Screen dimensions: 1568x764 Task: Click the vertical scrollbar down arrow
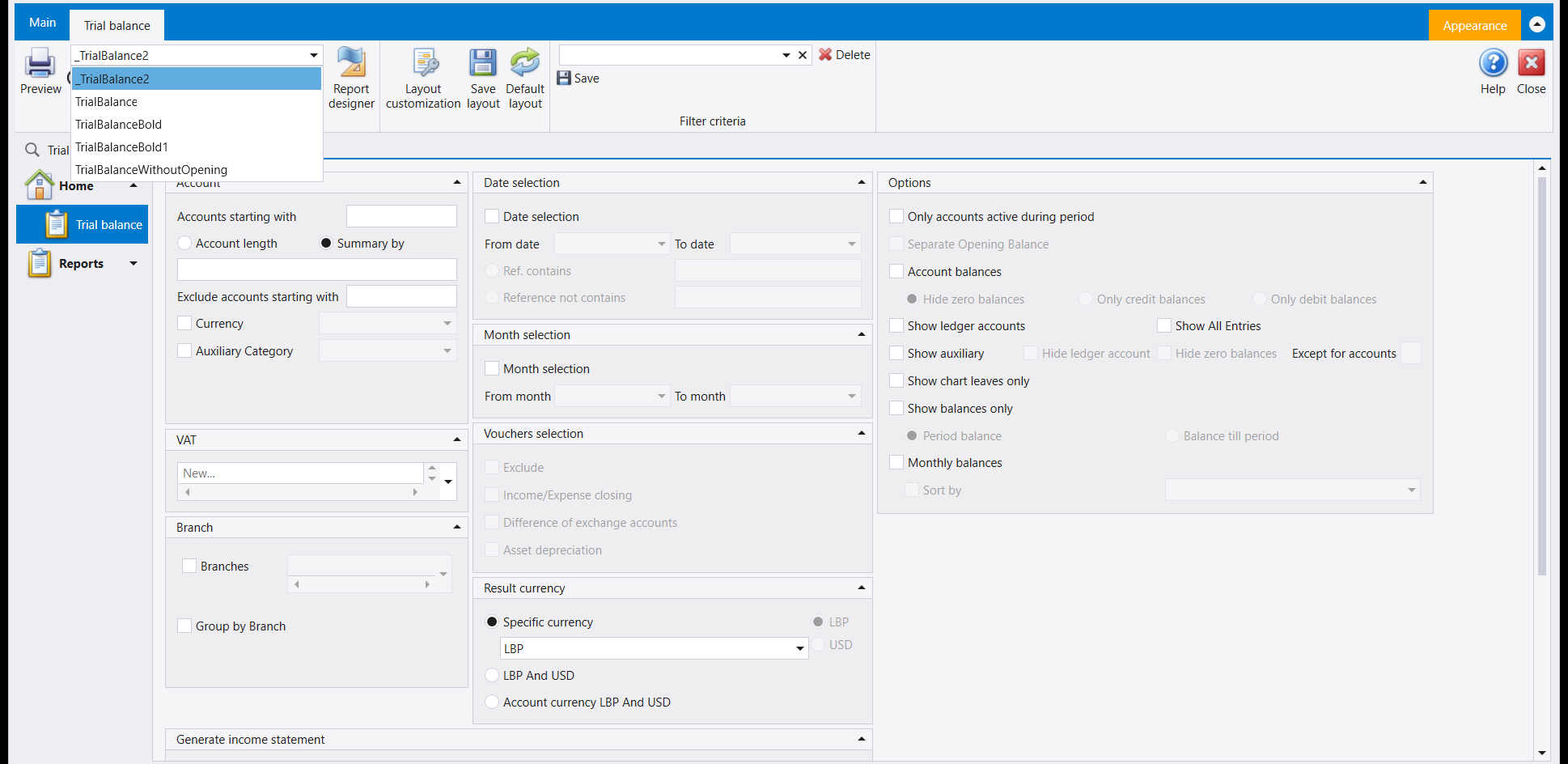[x=1541, y=753]
